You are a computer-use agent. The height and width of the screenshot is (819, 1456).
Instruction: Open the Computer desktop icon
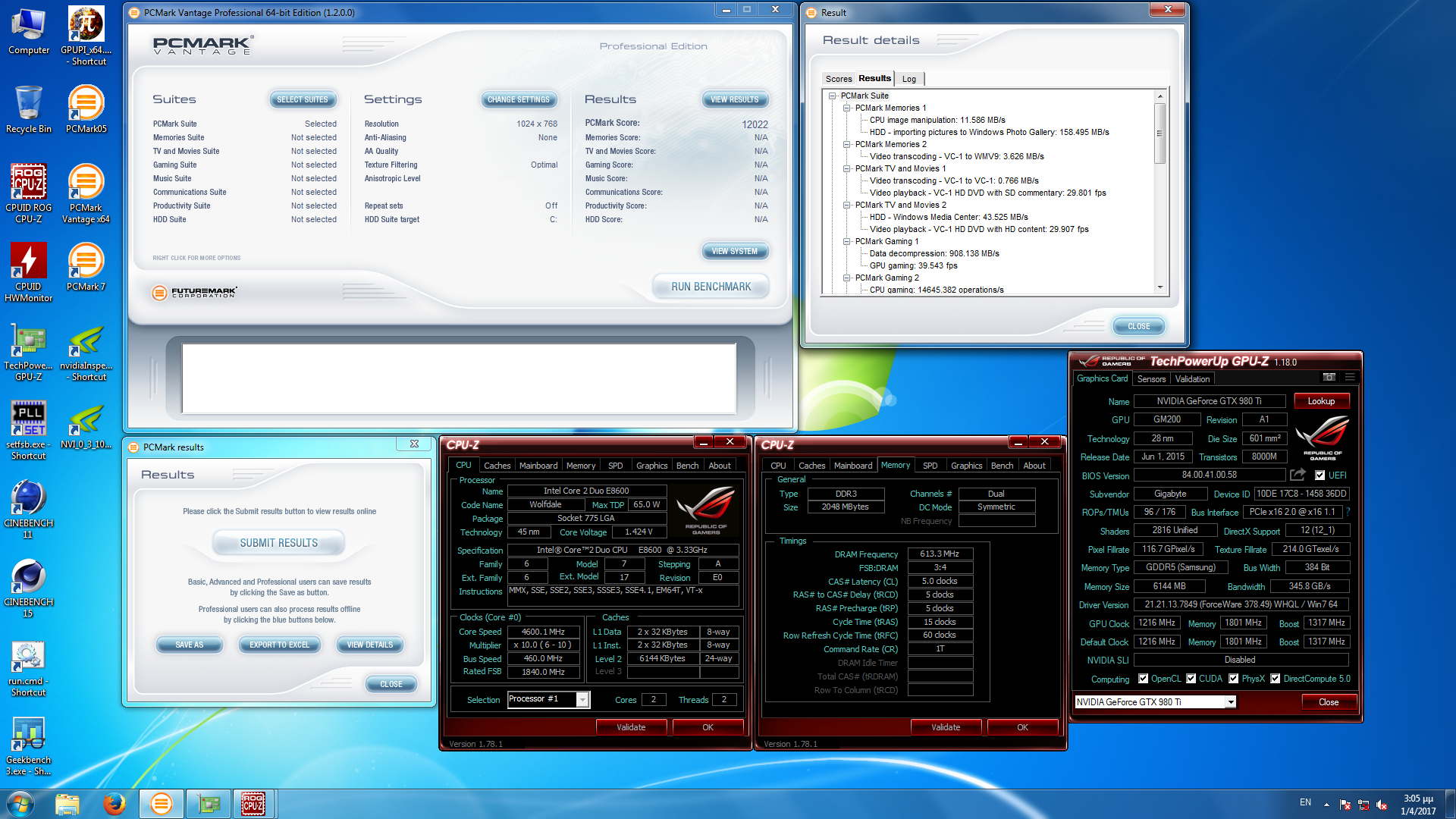click(x=29, y=31)
